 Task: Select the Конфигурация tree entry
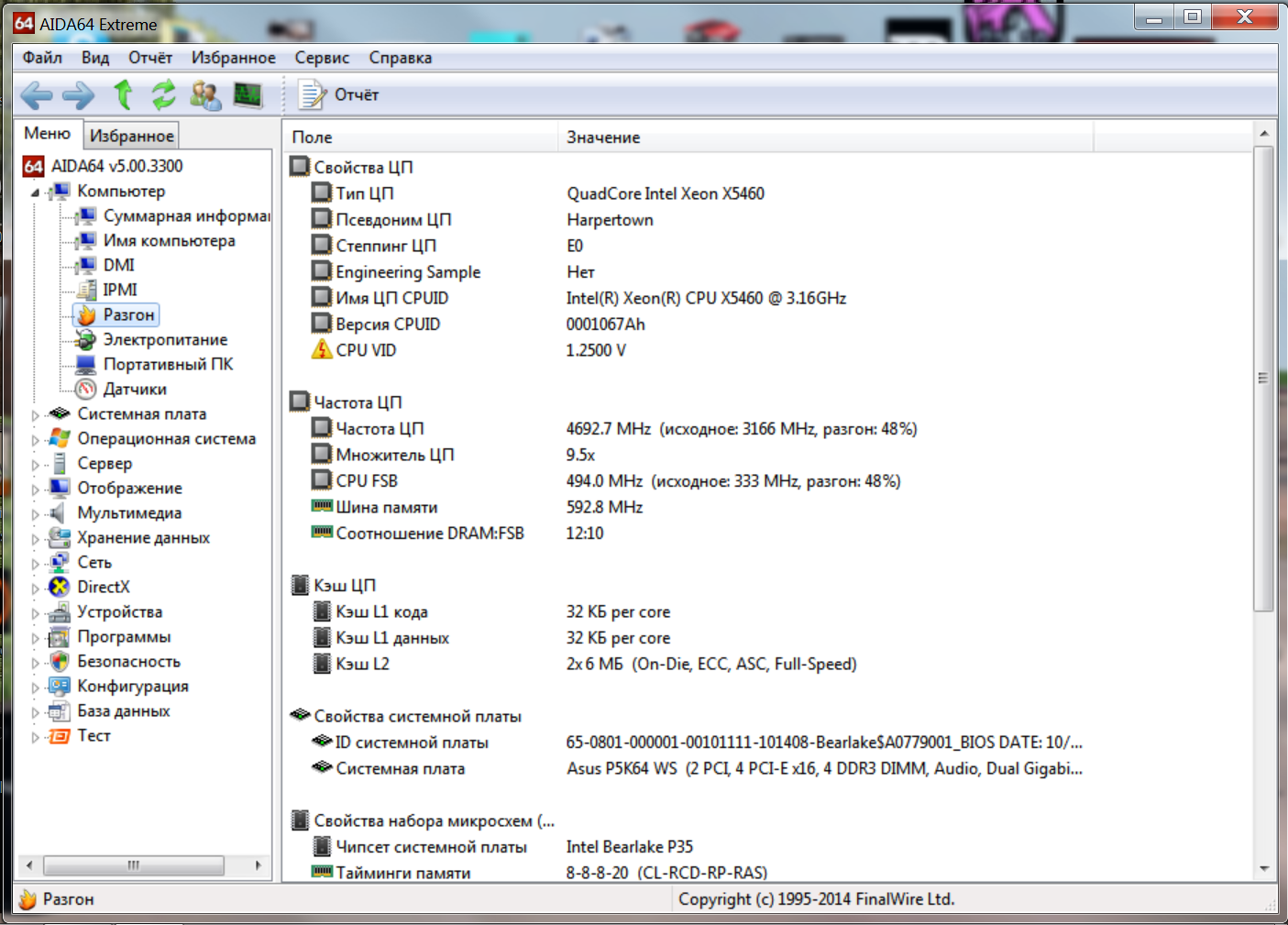click(x=133, y=686)
